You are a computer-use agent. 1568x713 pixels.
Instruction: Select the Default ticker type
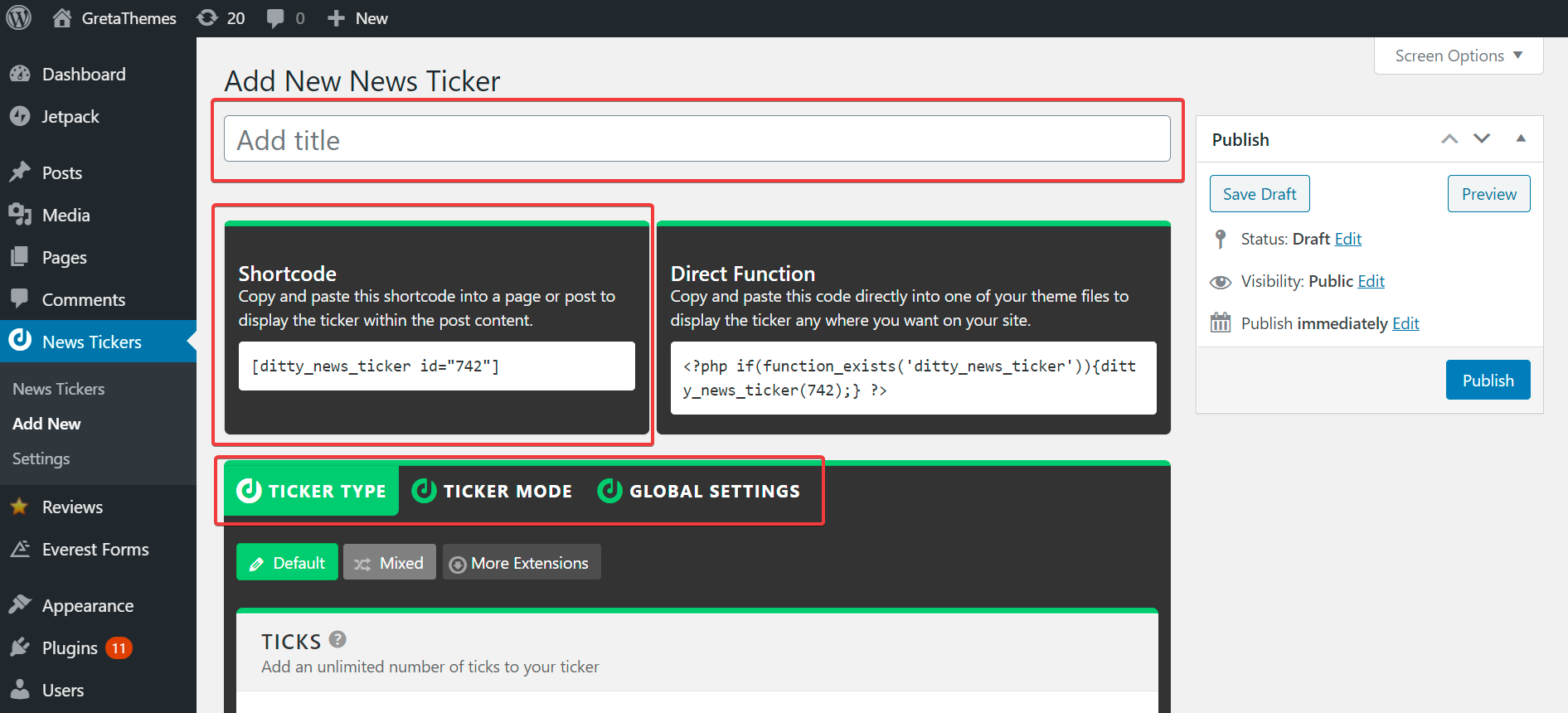(x=287, y=563)
